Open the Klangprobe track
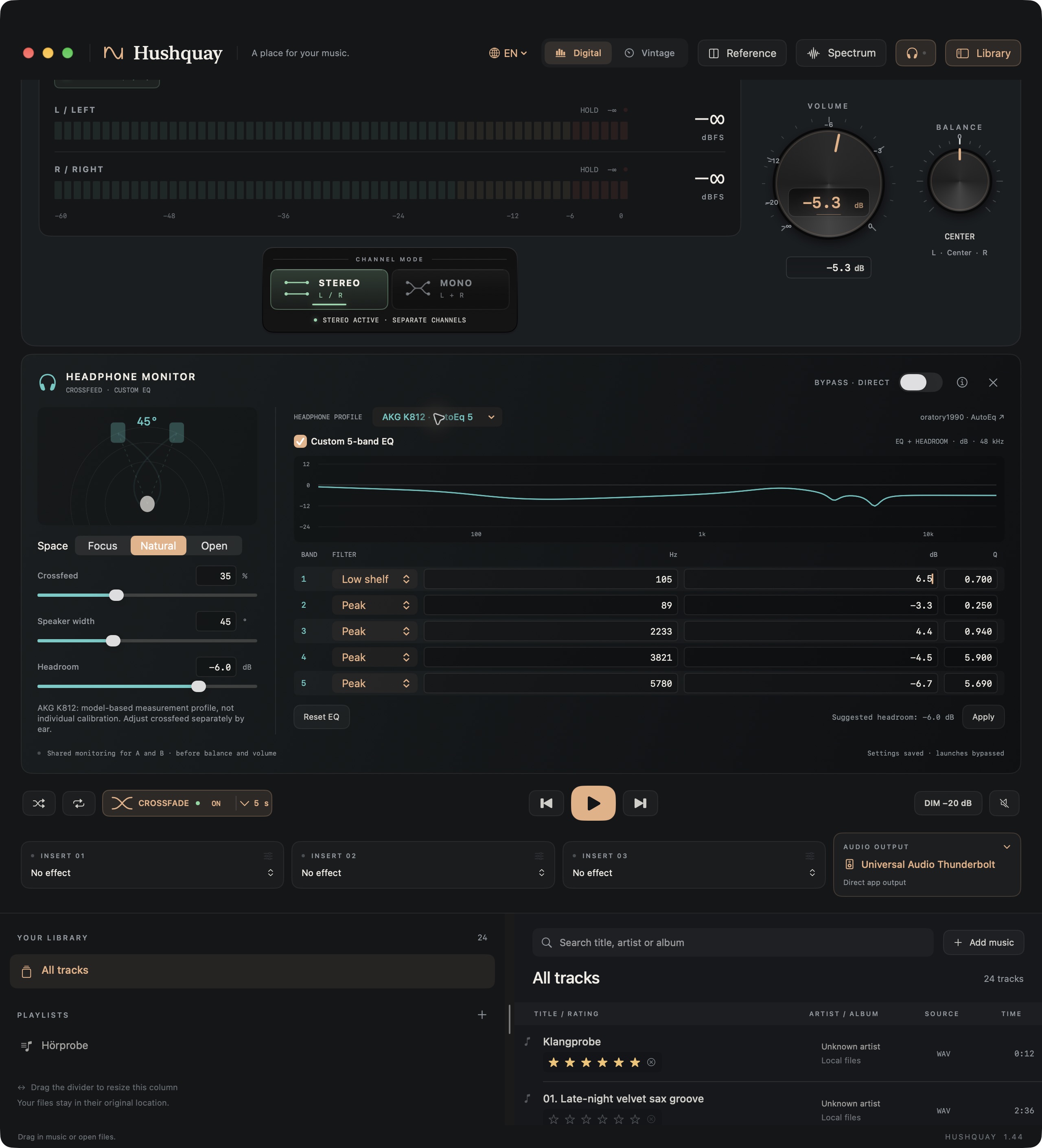The height and width of the screenshot is (1148, 1042). point(572,1041)
